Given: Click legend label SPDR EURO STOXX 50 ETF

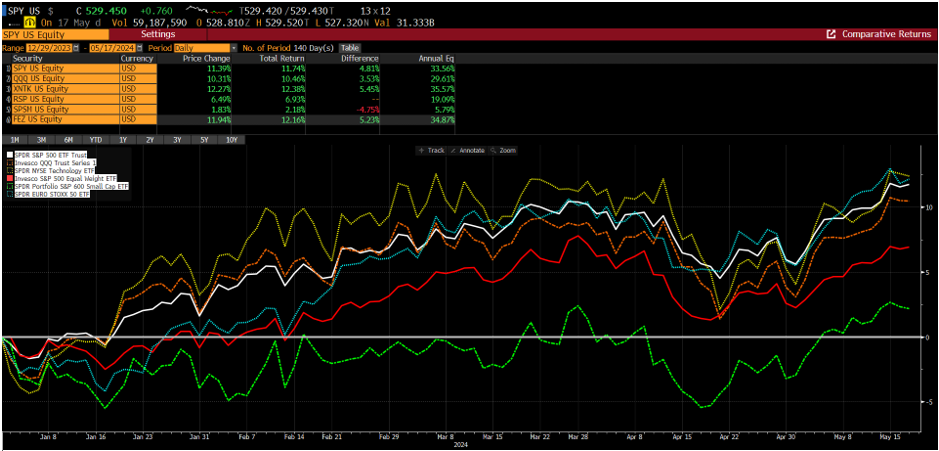Looking at the screenshot, I should [x=53, y=194].
